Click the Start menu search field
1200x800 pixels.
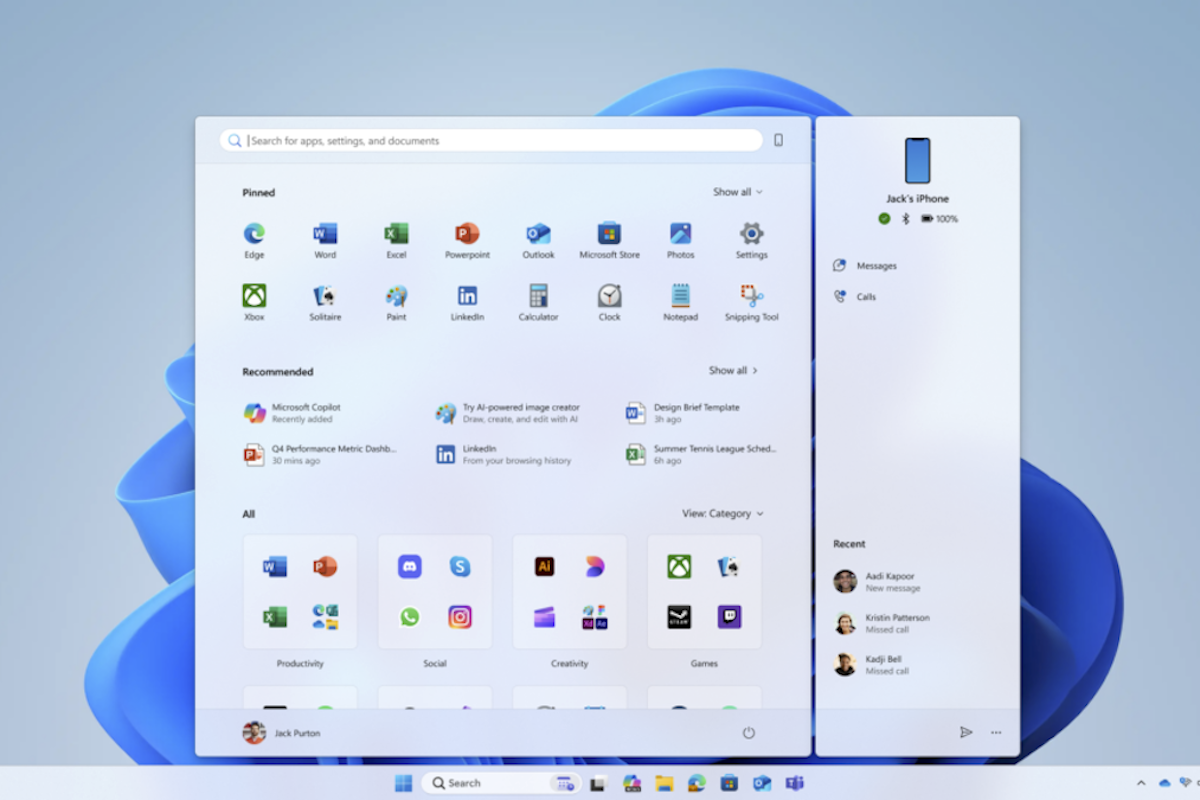tap(490, 140)
